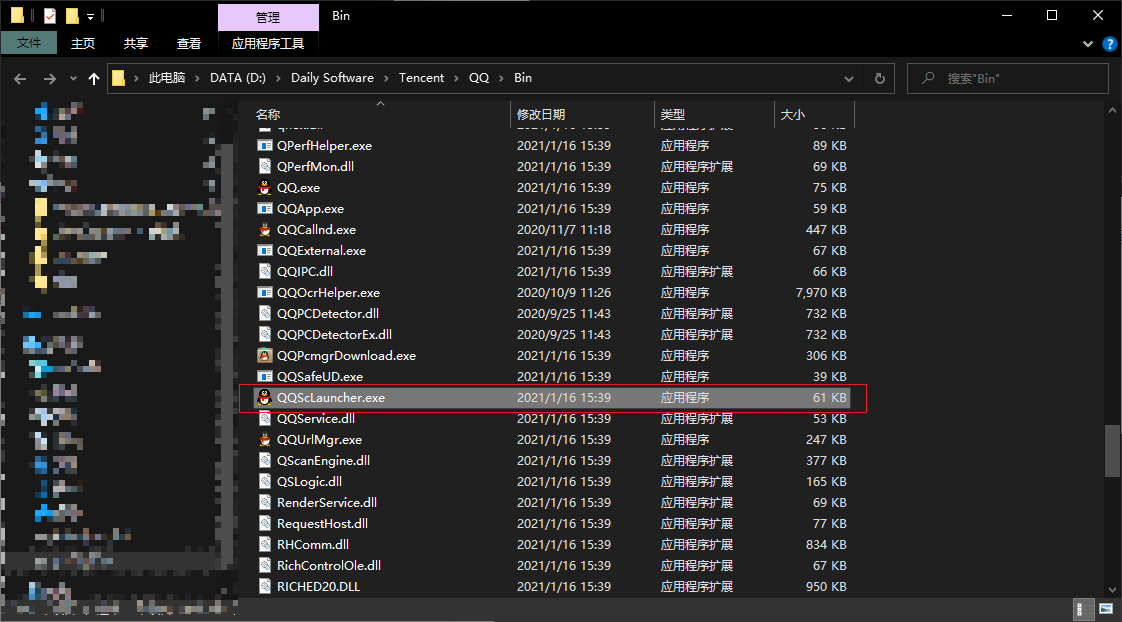Expand the chevron after Tencent in the path
Screen dimensions: 1122x622
(x=457, y=78)
